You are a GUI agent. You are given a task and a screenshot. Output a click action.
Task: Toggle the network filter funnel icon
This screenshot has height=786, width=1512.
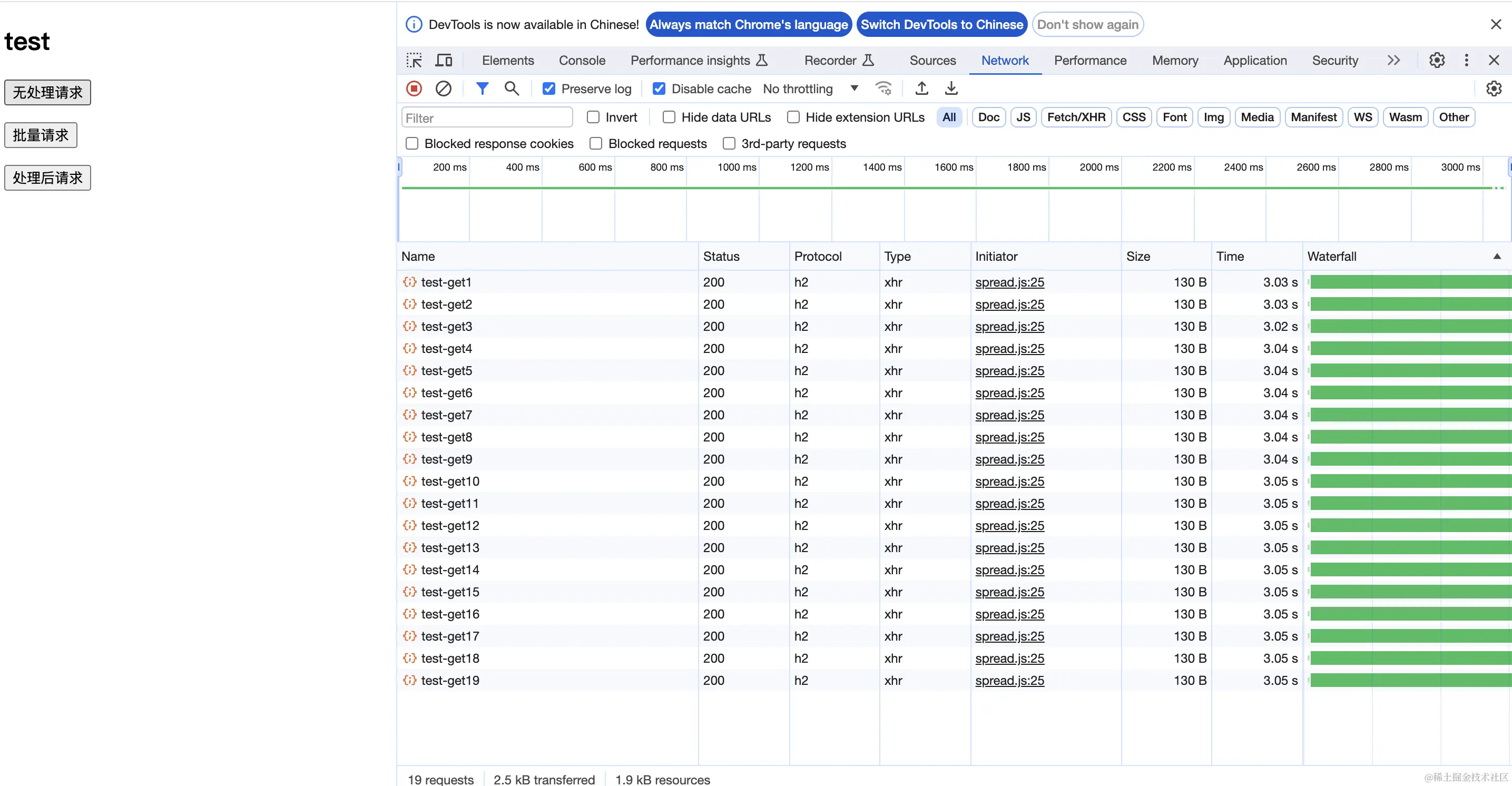click(x=482, y=89)
